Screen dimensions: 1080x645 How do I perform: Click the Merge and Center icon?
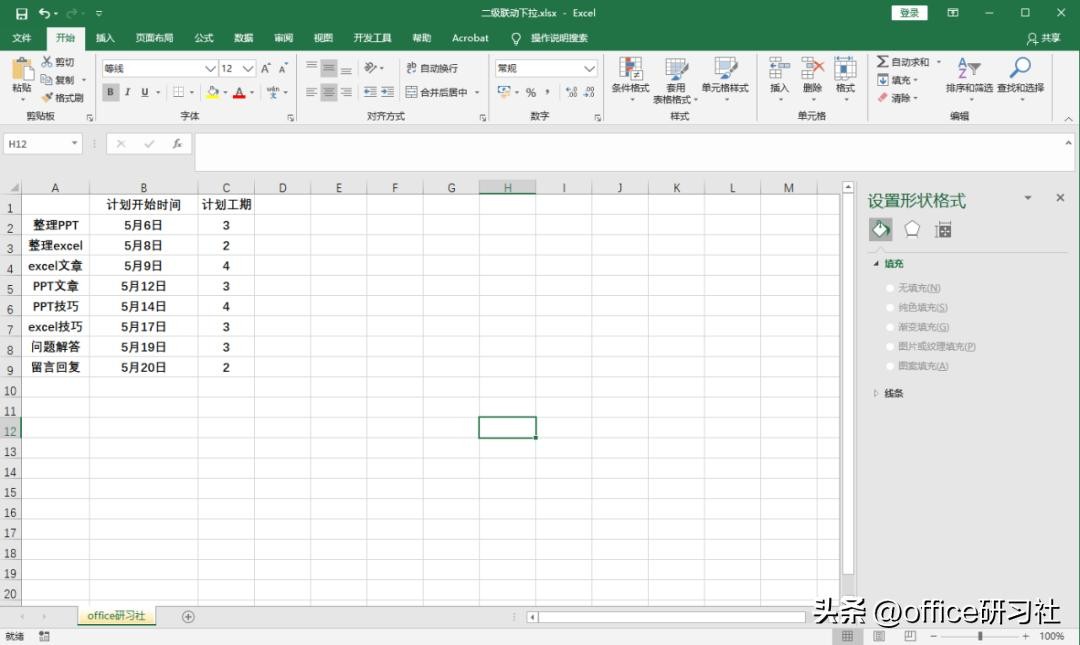pyautogui.click(x=411, y=92)
